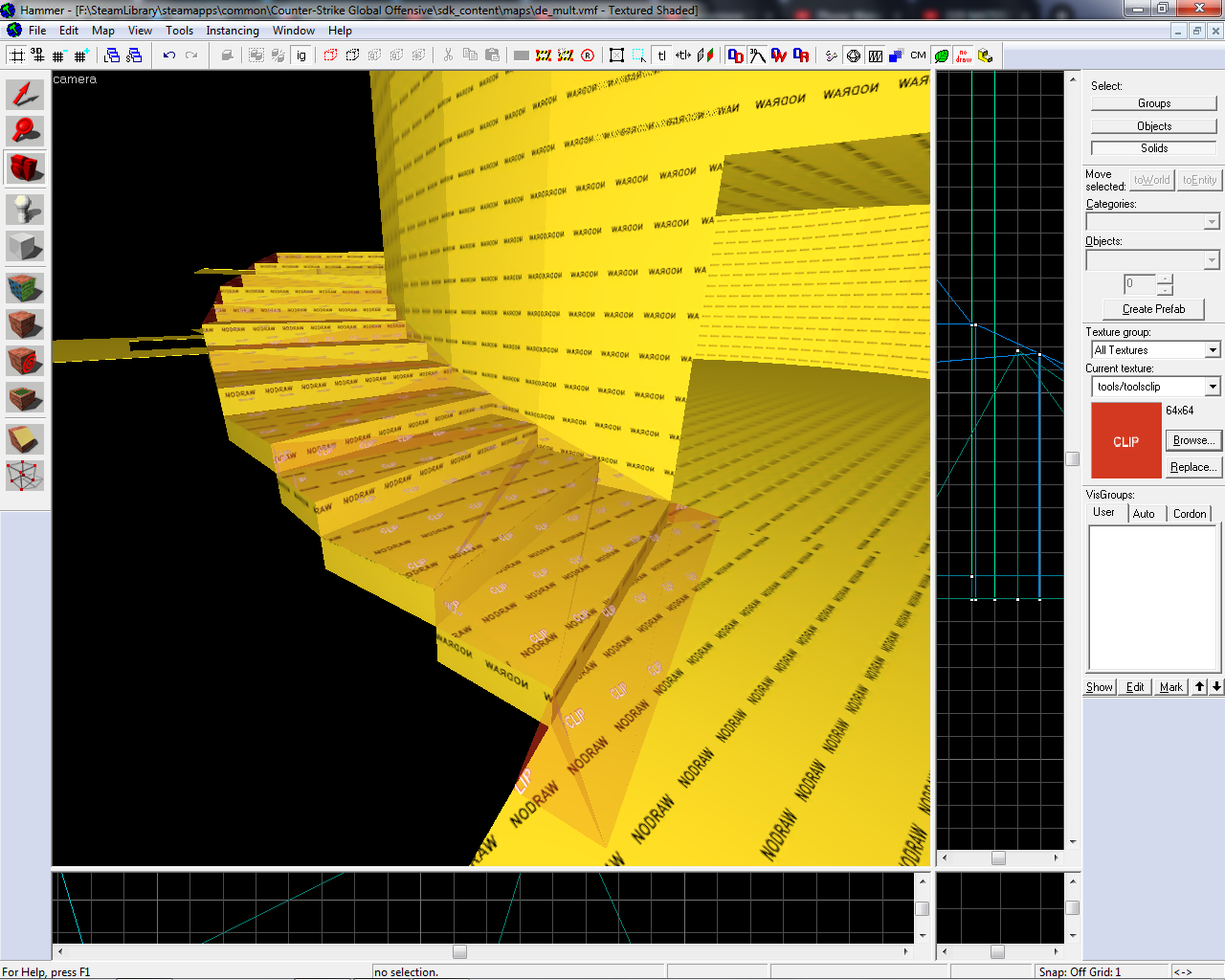Toggle the CM toolbar button
Viewport: 1225px width, 980px height.
coord(918,56)
